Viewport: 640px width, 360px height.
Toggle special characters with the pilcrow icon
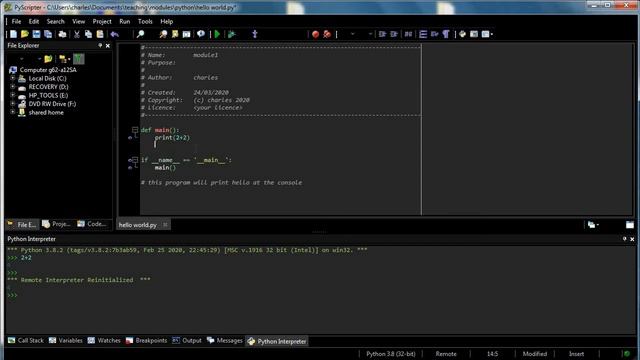pos(446,34)
